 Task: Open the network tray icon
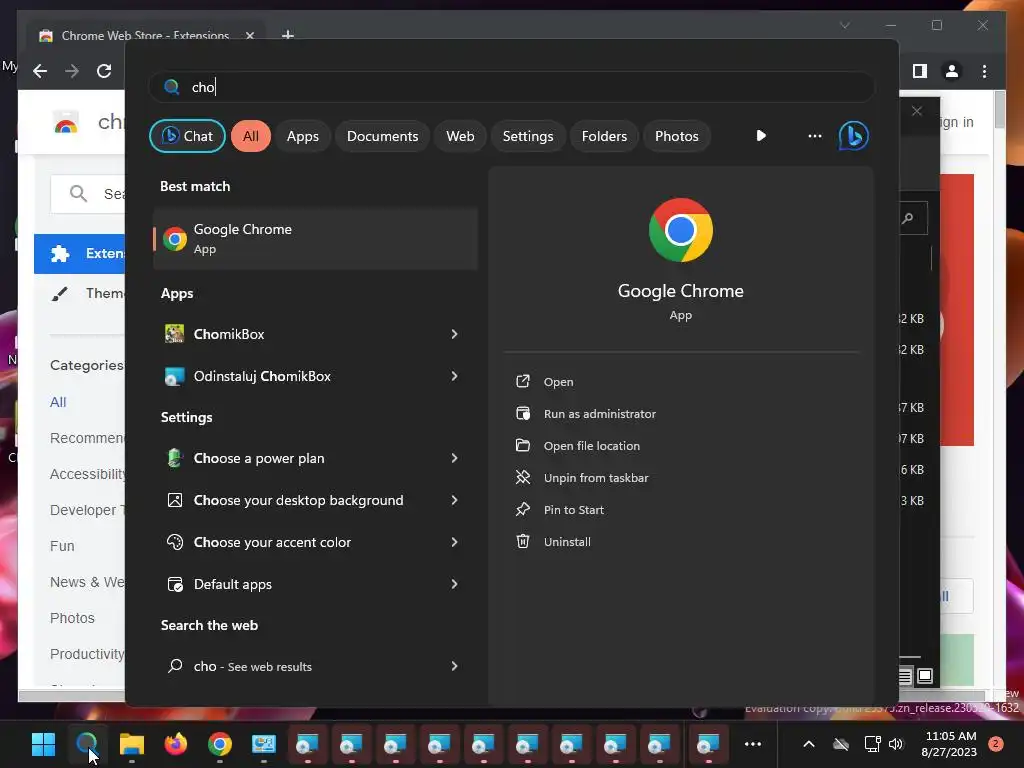[872, 744]
